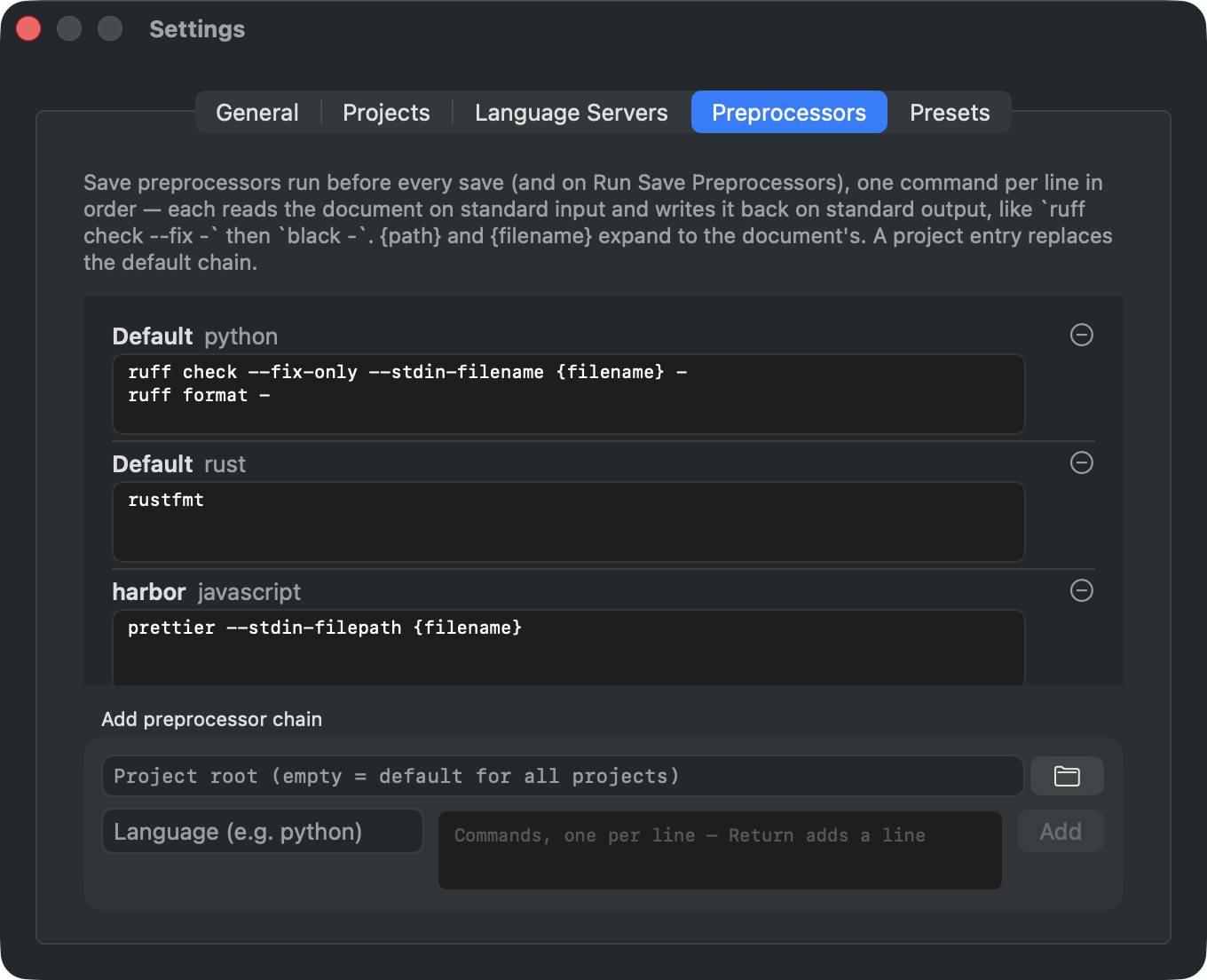Close the Settings window

tap(28, 28)
